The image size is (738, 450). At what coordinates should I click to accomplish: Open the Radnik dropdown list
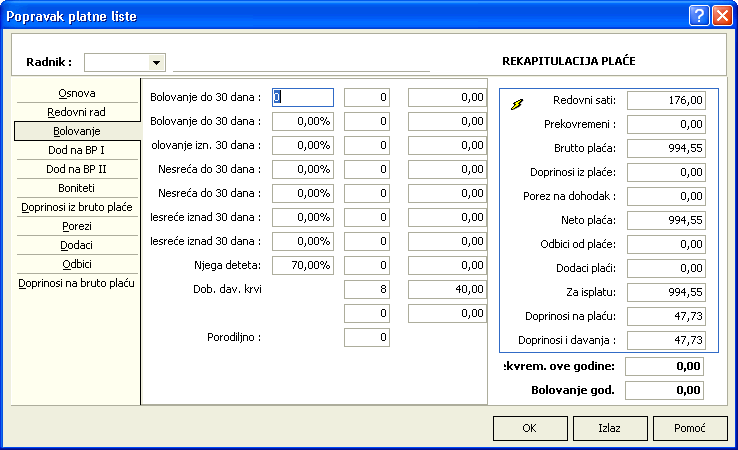156,62
